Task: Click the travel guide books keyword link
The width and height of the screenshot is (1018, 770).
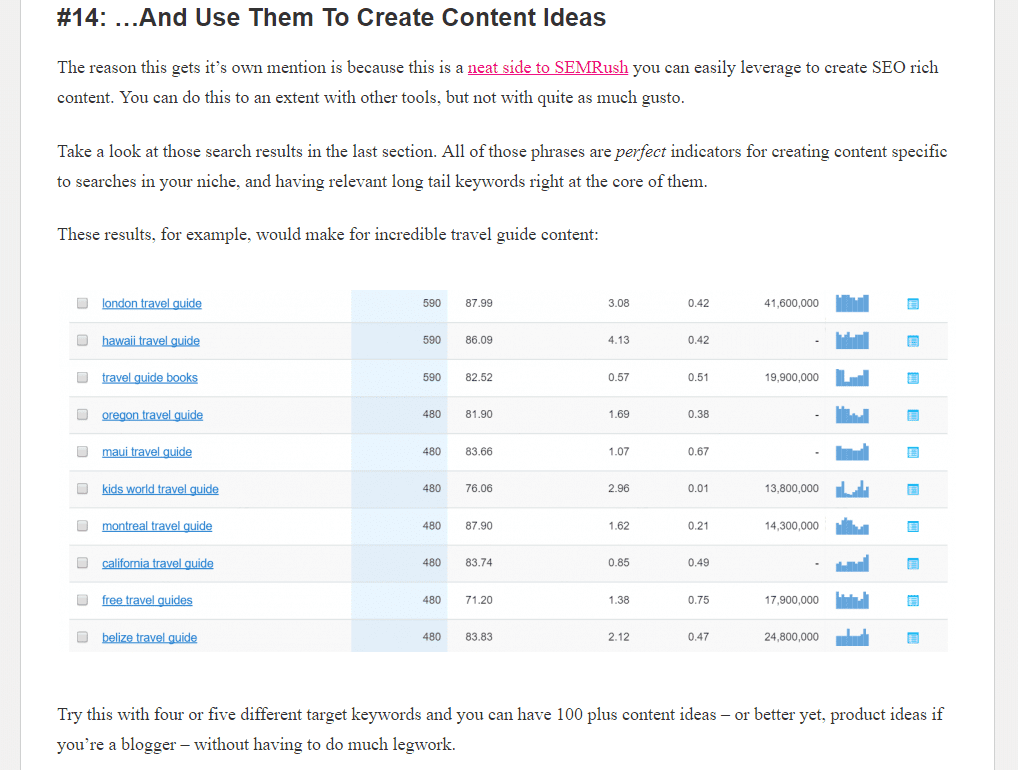Action: click(x=150, y=378)
